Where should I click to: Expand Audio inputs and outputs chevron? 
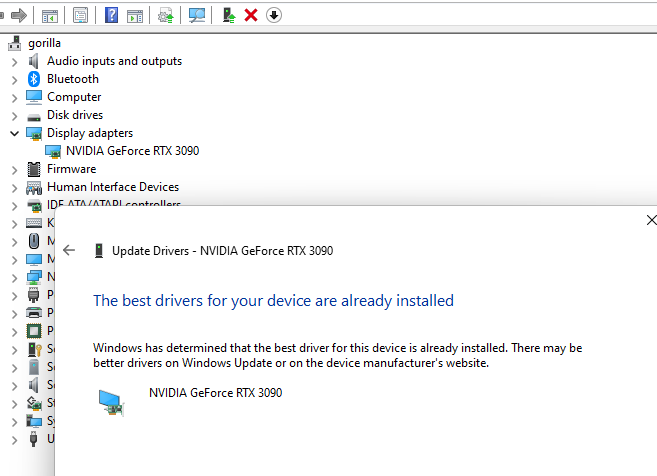(15, 62)
